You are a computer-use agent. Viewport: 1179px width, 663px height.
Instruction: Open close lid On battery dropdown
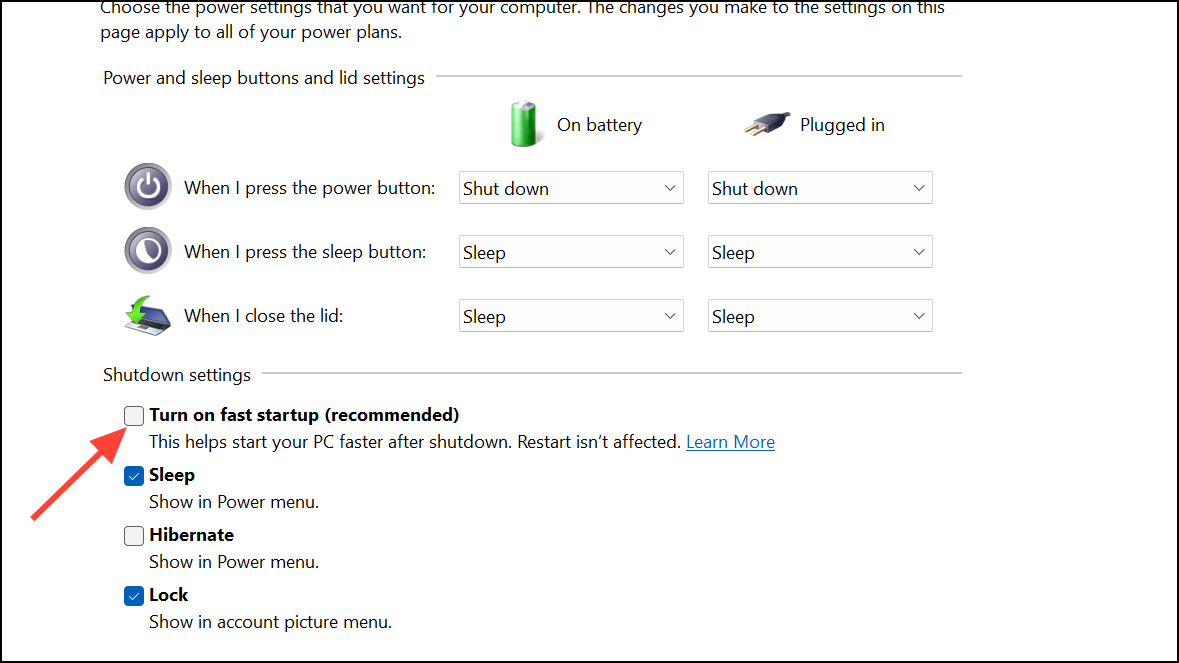coord(571,316)
